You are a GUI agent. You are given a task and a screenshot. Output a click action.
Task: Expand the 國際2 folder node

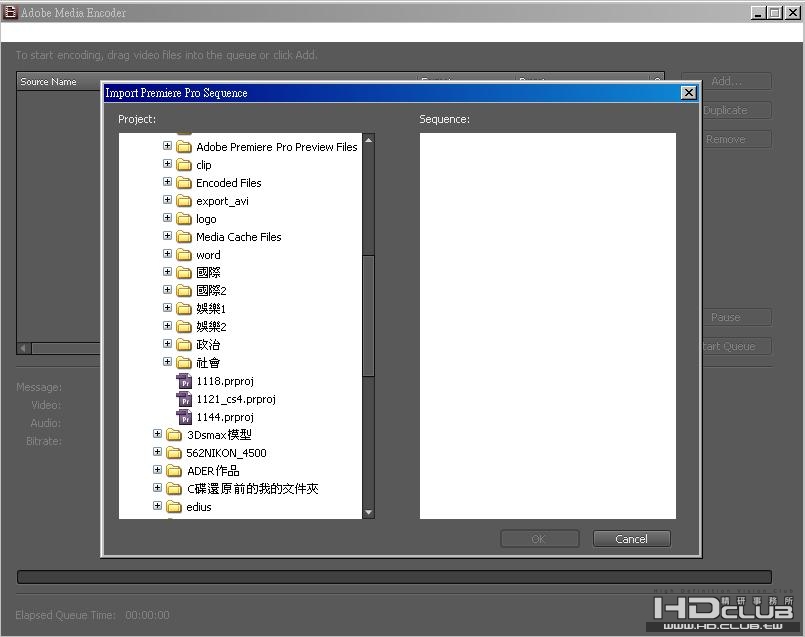(167, 289)
